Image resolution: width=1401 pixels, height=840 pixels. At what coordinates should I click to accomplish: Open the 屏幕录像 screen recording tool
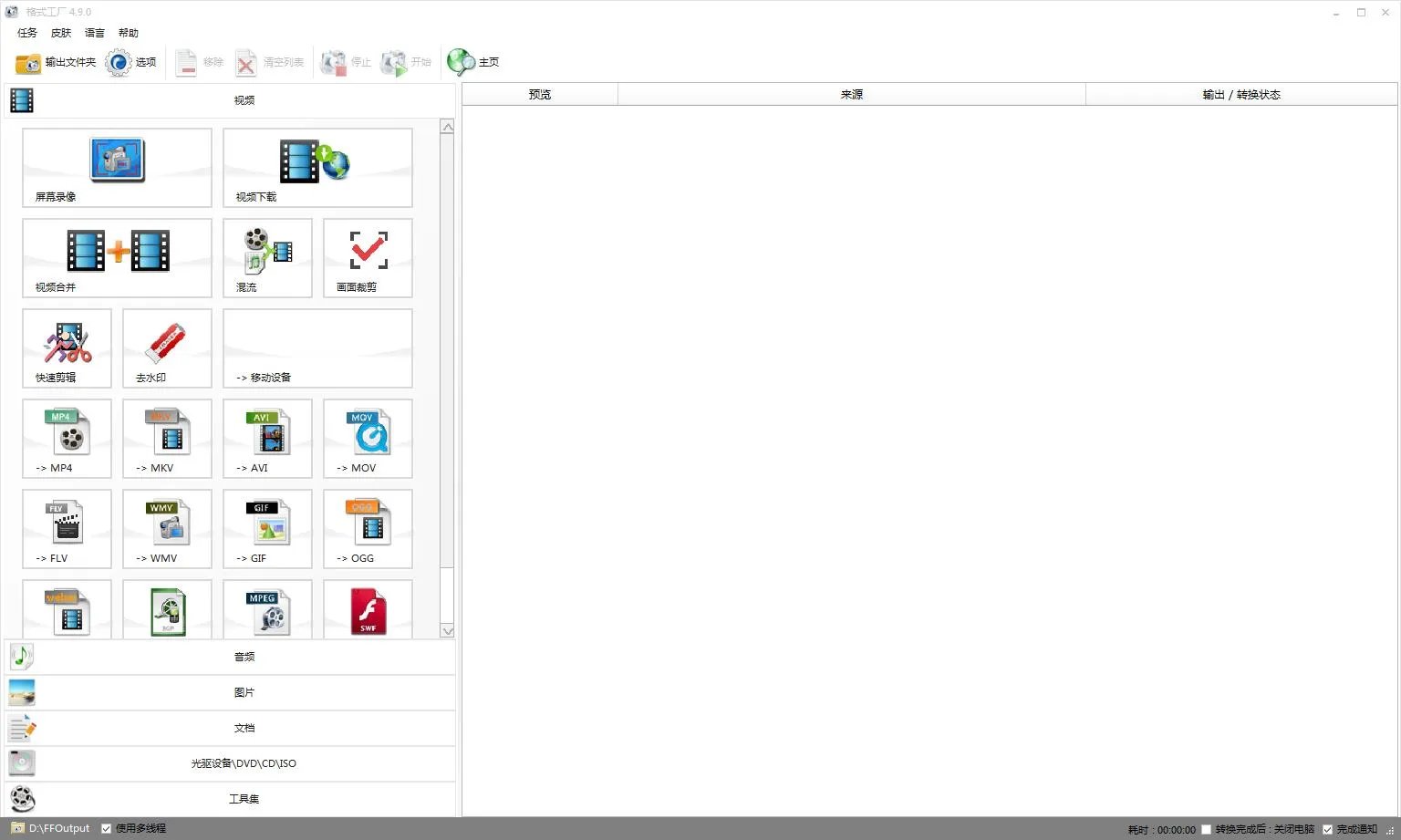pos(117,167)
